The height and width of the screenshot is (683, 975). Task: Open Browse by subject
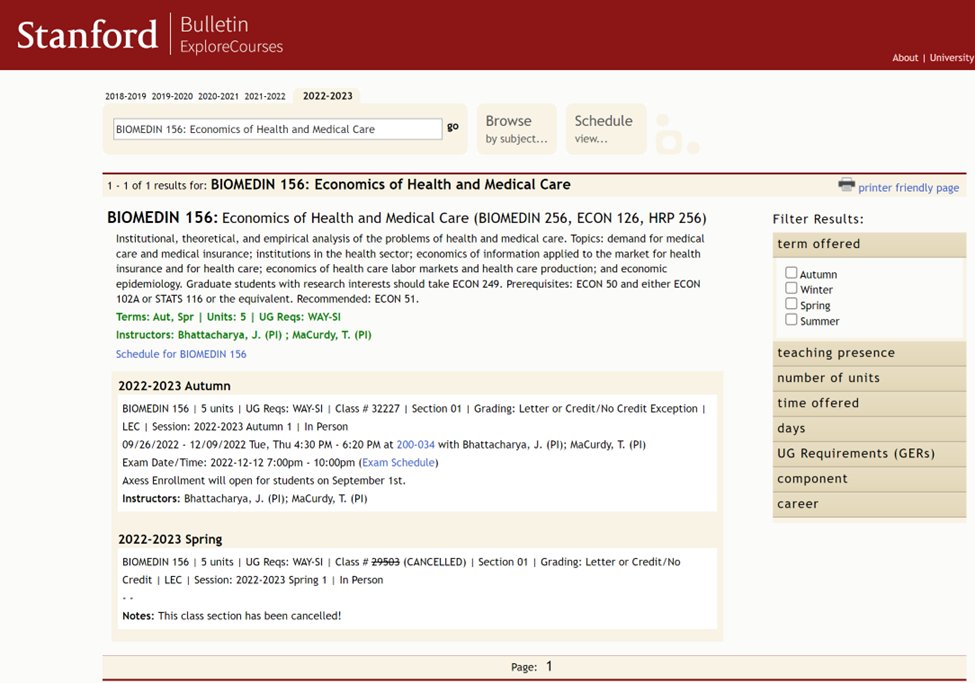coord(517,129)
